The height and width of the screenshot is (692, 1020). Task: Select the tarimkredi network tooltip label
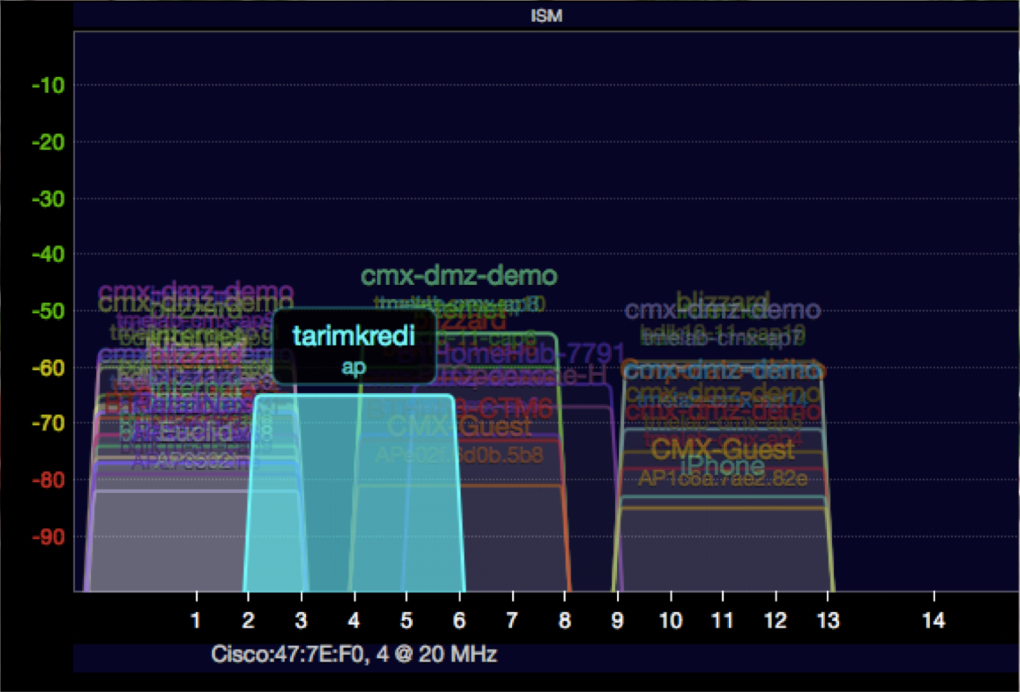(x=353, y=336)
